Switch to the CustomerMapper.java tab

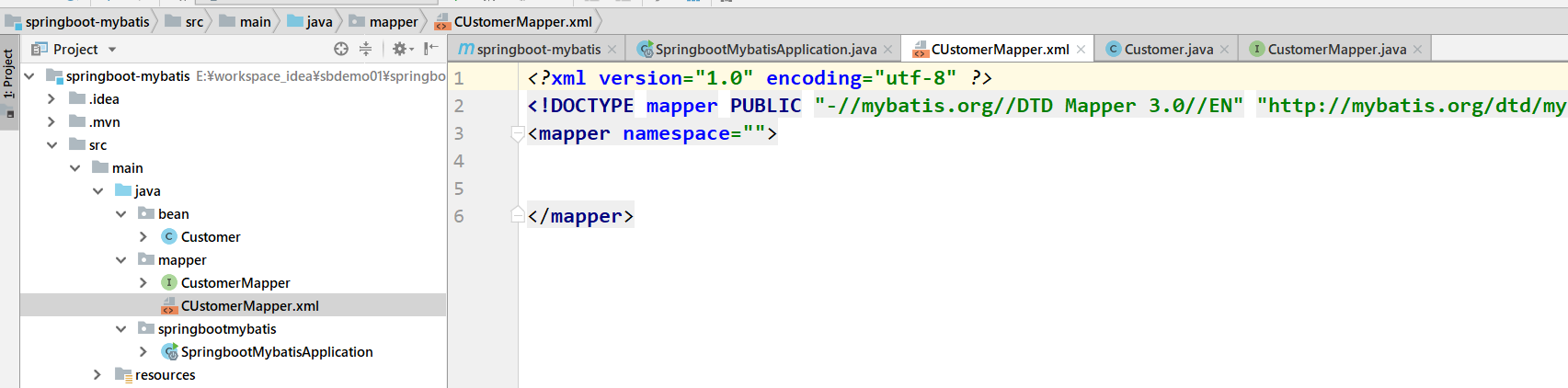[1336, 49]
